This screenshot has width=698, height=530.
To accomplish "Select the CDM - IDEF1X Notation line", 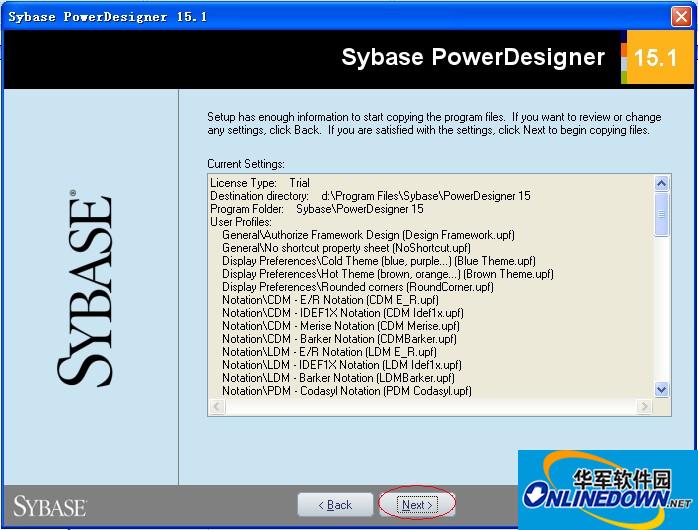I will [343, 312].
